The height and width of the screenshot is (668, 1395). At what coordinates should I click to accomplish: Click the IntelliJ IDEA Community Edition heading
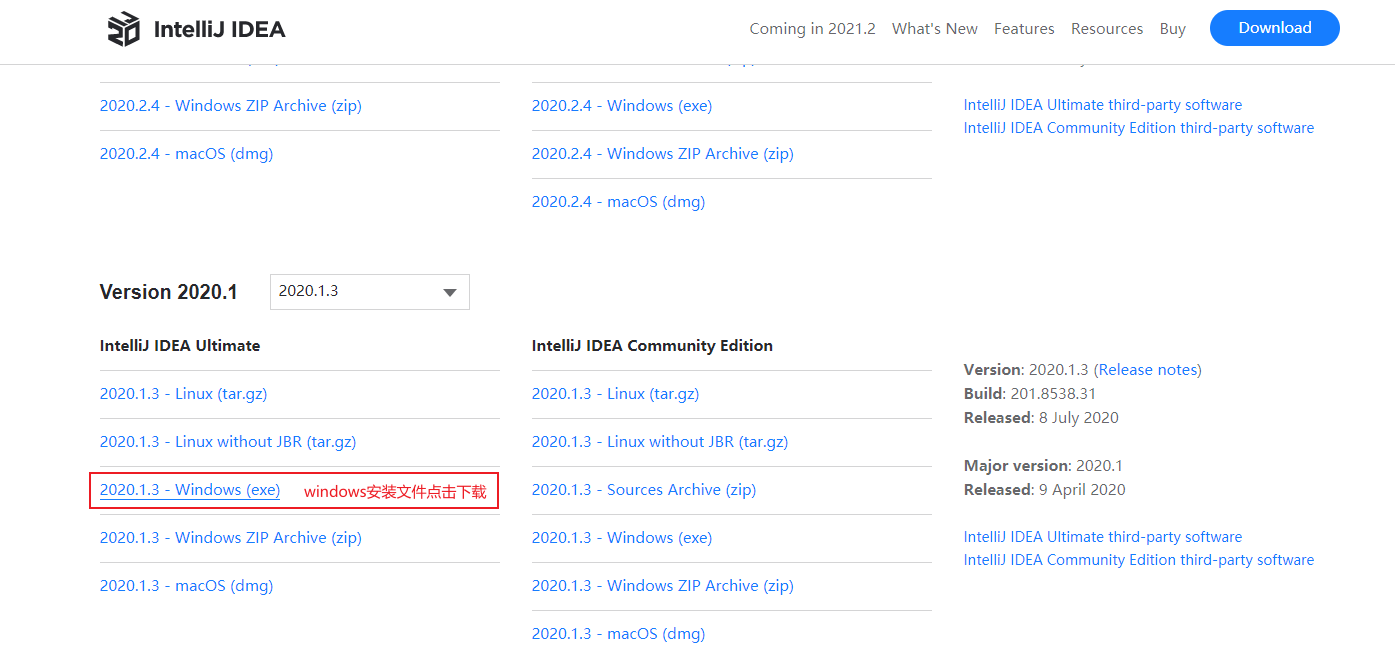pos(652,346)
